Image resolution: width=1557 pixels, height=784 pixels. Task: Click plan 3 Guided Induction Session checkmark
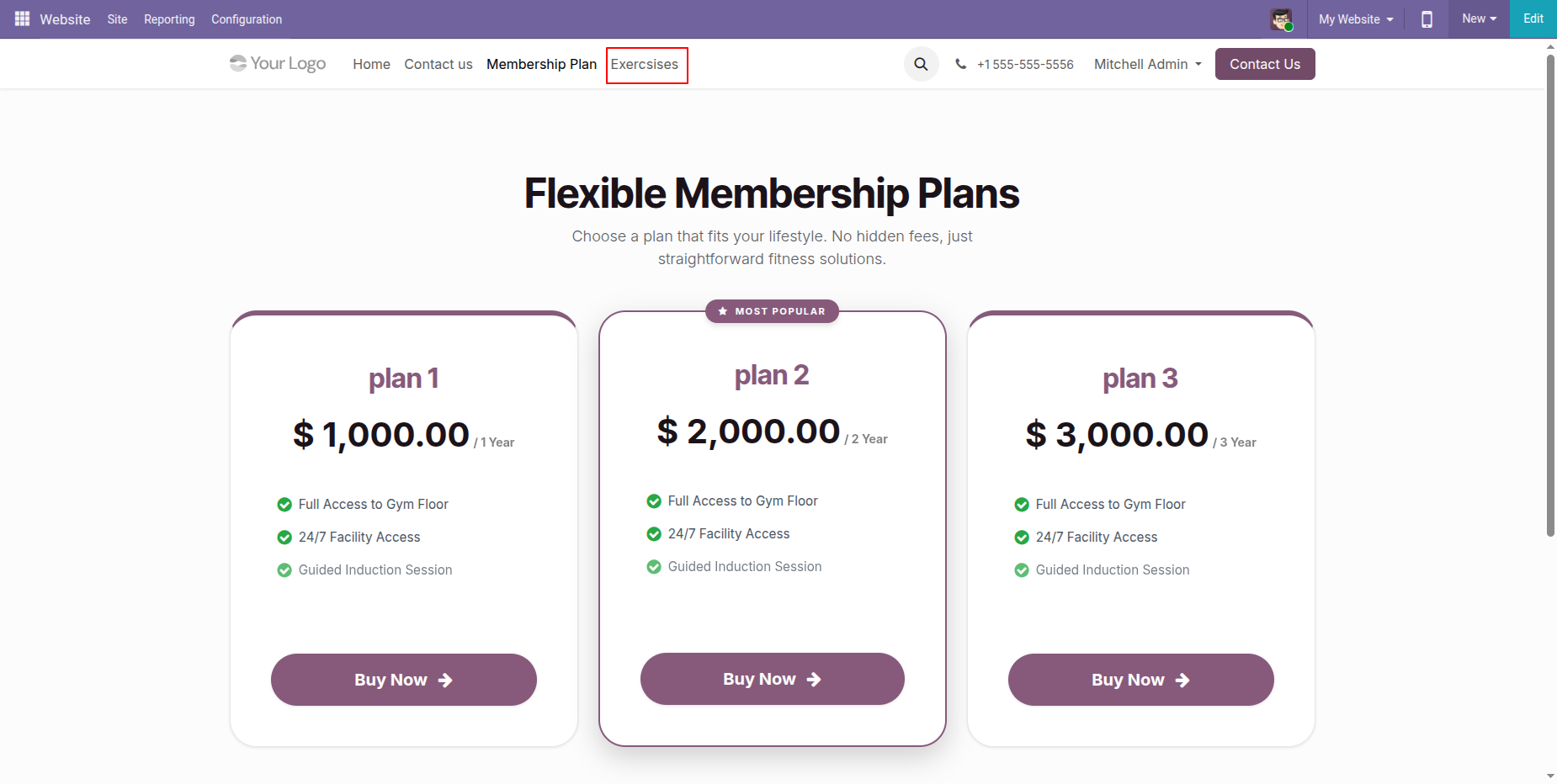tap(1022, 570)
